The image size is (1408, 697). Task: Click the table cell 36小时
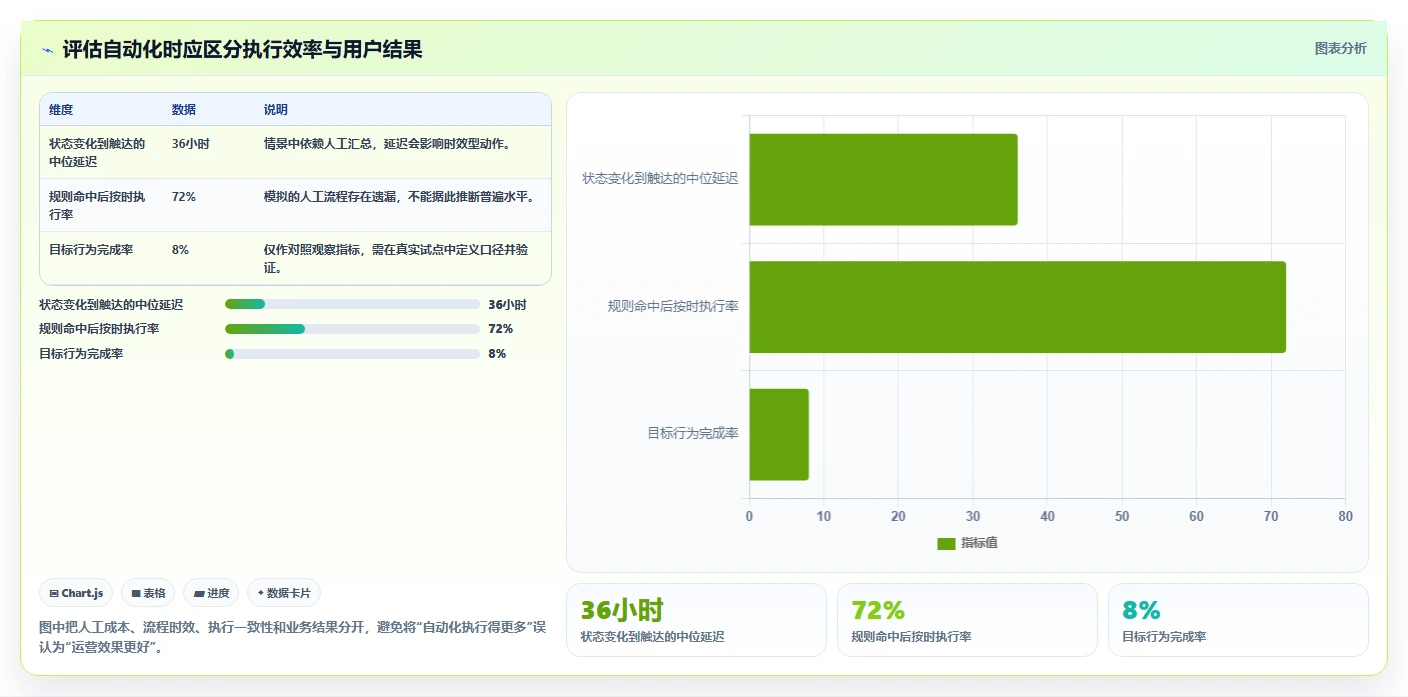[x=190, y=144]
